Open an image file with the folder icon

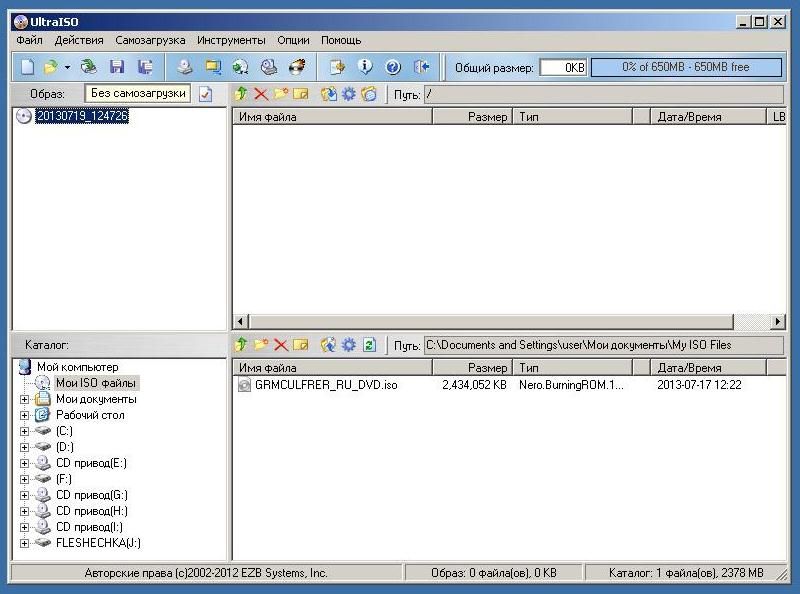51,67
